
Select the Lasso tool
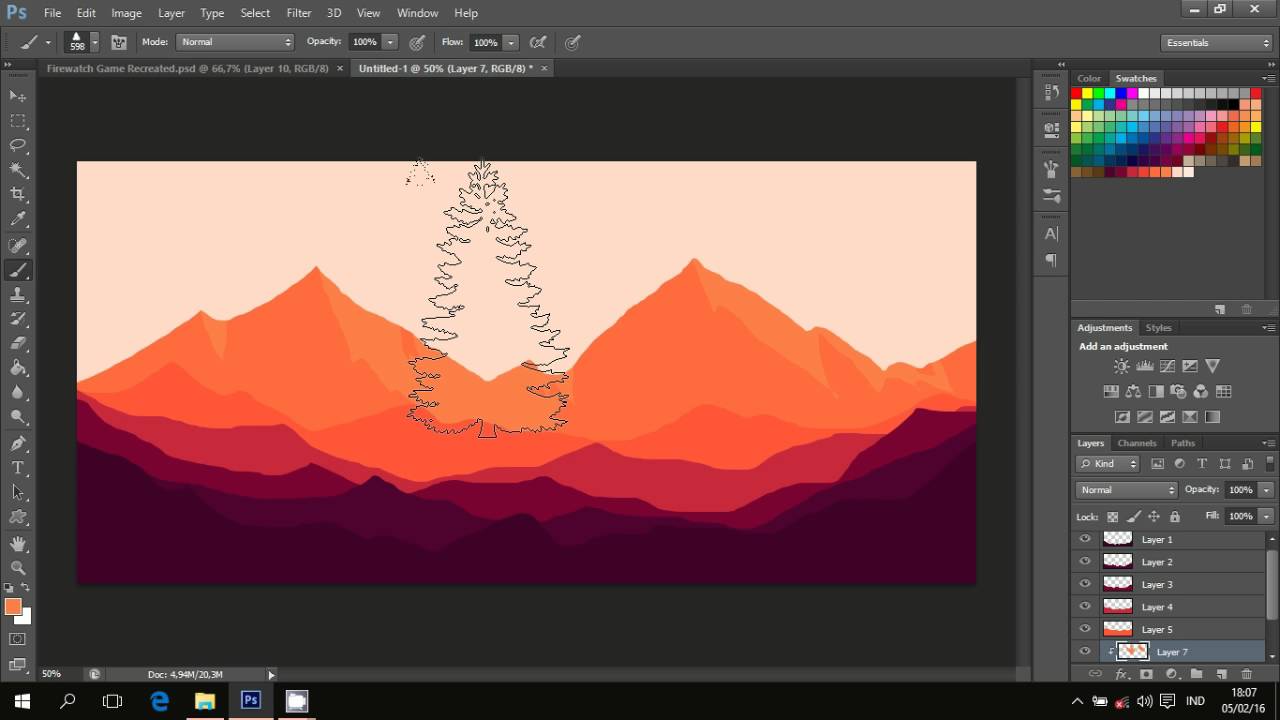coord(18,145)
